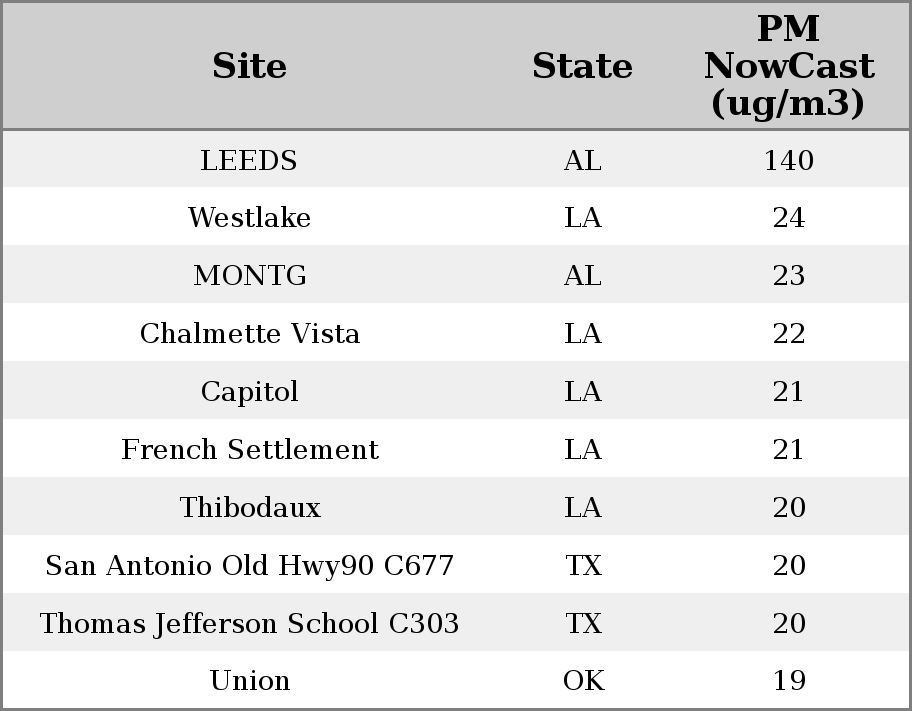Screen dimensions: 912x711
Task: Click AL state in LEEDS row
Action: click(583, 160)
